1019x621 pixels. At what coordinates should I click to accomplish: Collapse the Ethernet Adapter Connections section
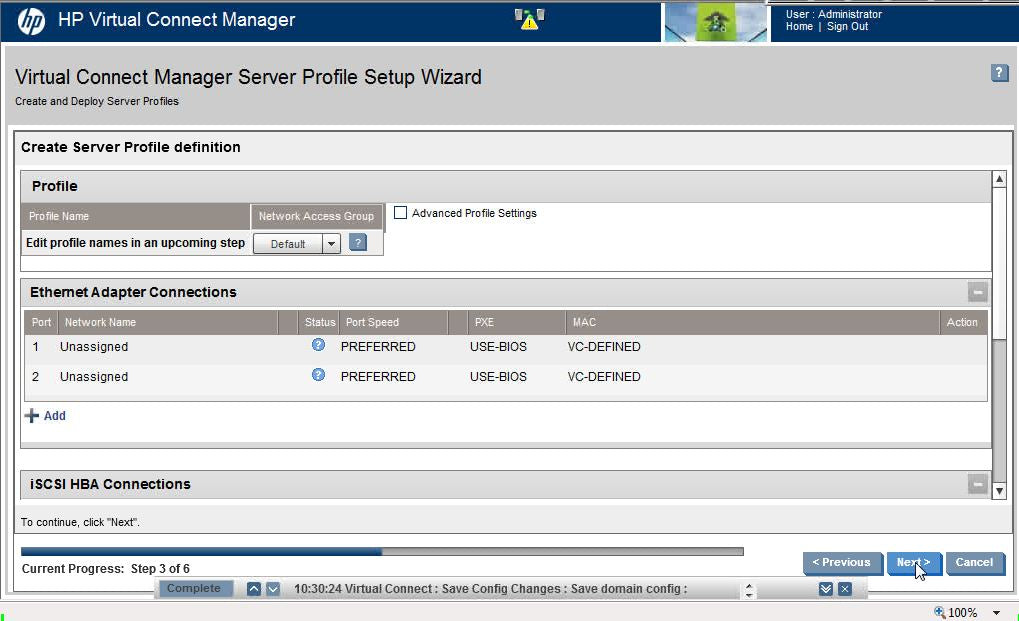tap(977, 292)
